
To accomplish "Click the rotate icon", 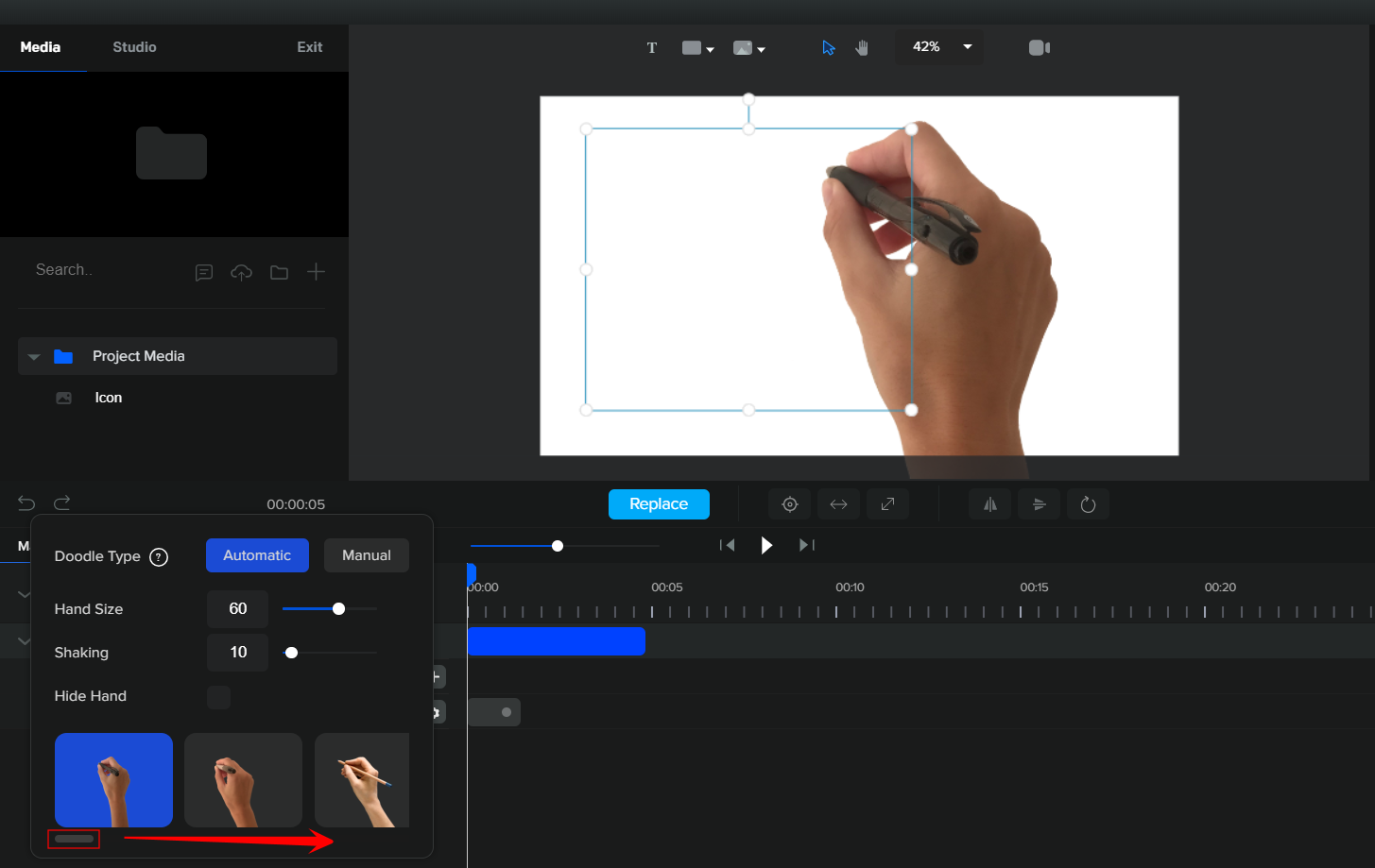I will coord(1088,504).
